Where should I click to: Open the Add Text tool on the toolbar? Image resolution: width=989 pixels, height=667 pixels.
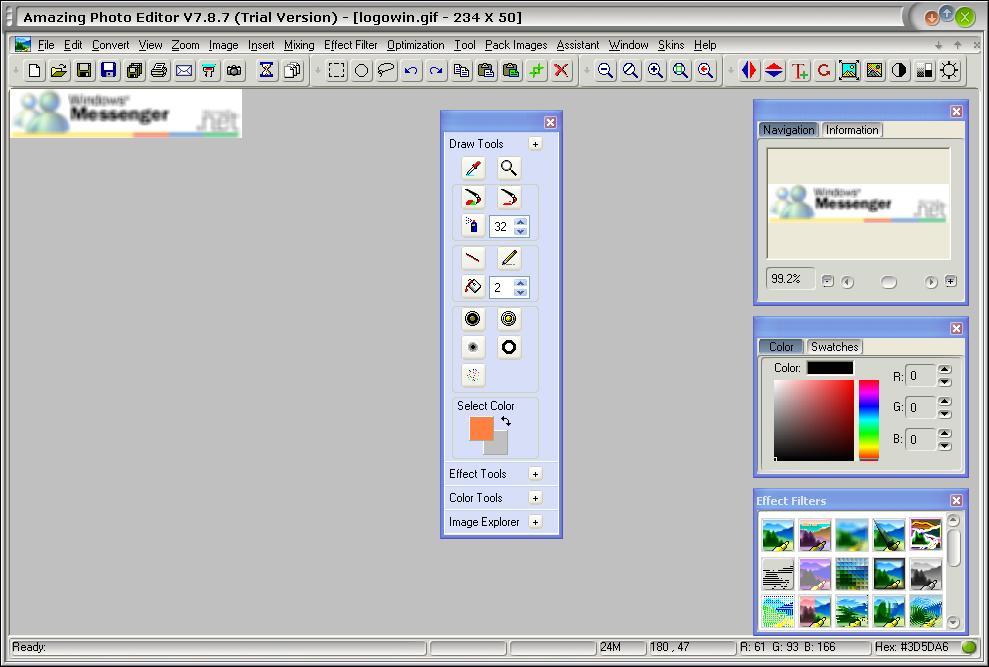coord(797,70)
